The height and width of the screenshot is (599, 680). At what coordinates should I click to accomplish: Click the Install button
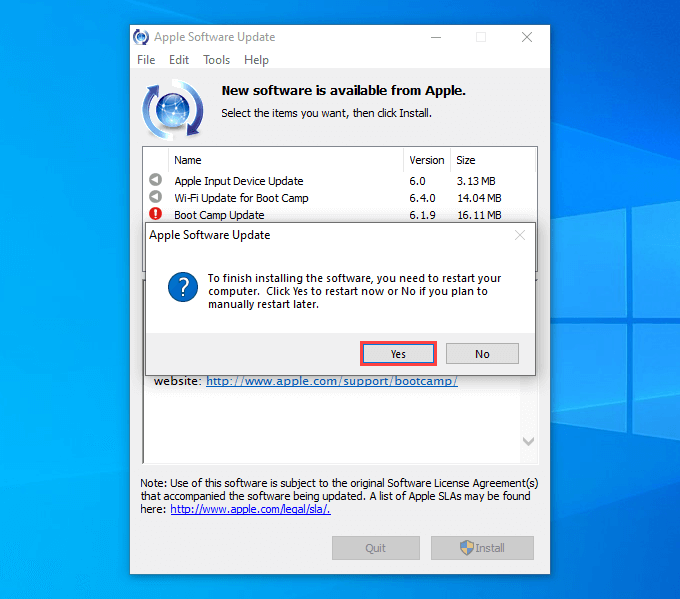click(x=482, y=548)
